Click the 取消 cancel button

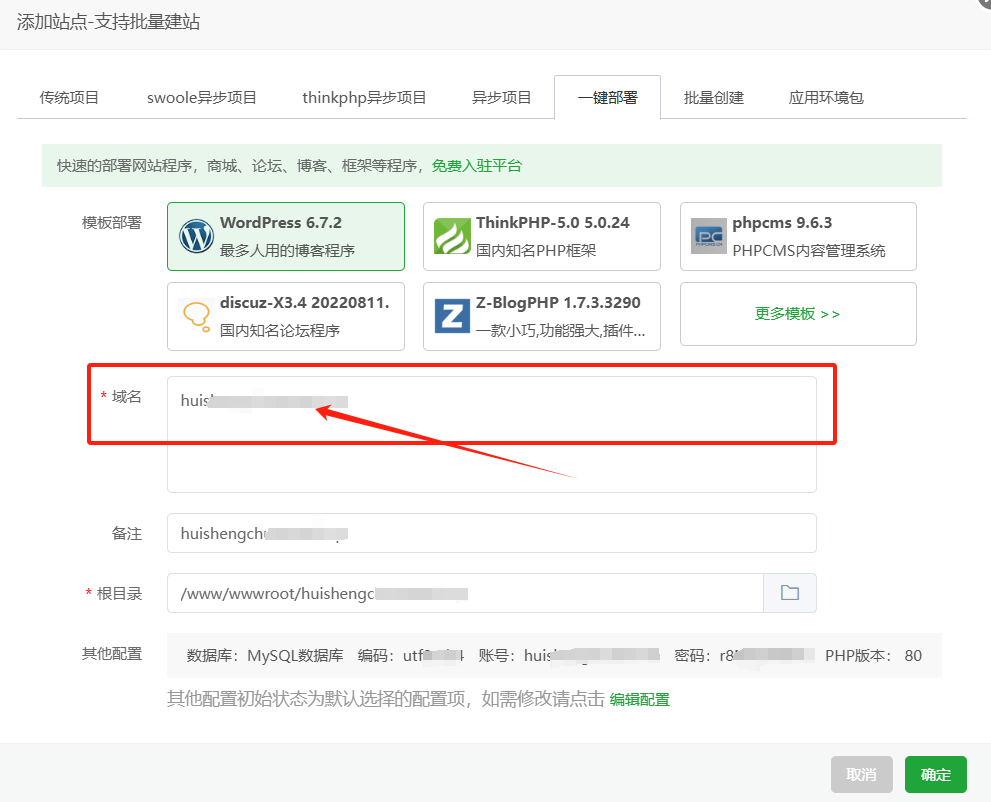click(x=861, y=774)
